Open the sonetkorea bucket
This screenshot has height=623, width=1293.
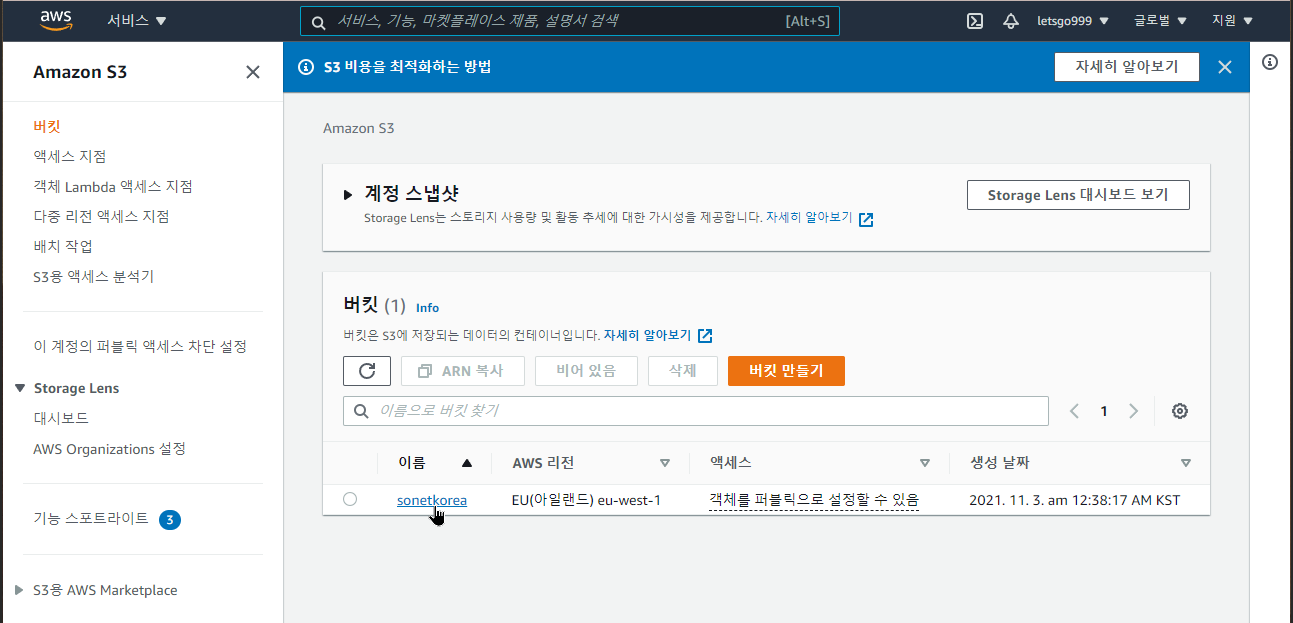pyautogui.click(x=432, y=500)
